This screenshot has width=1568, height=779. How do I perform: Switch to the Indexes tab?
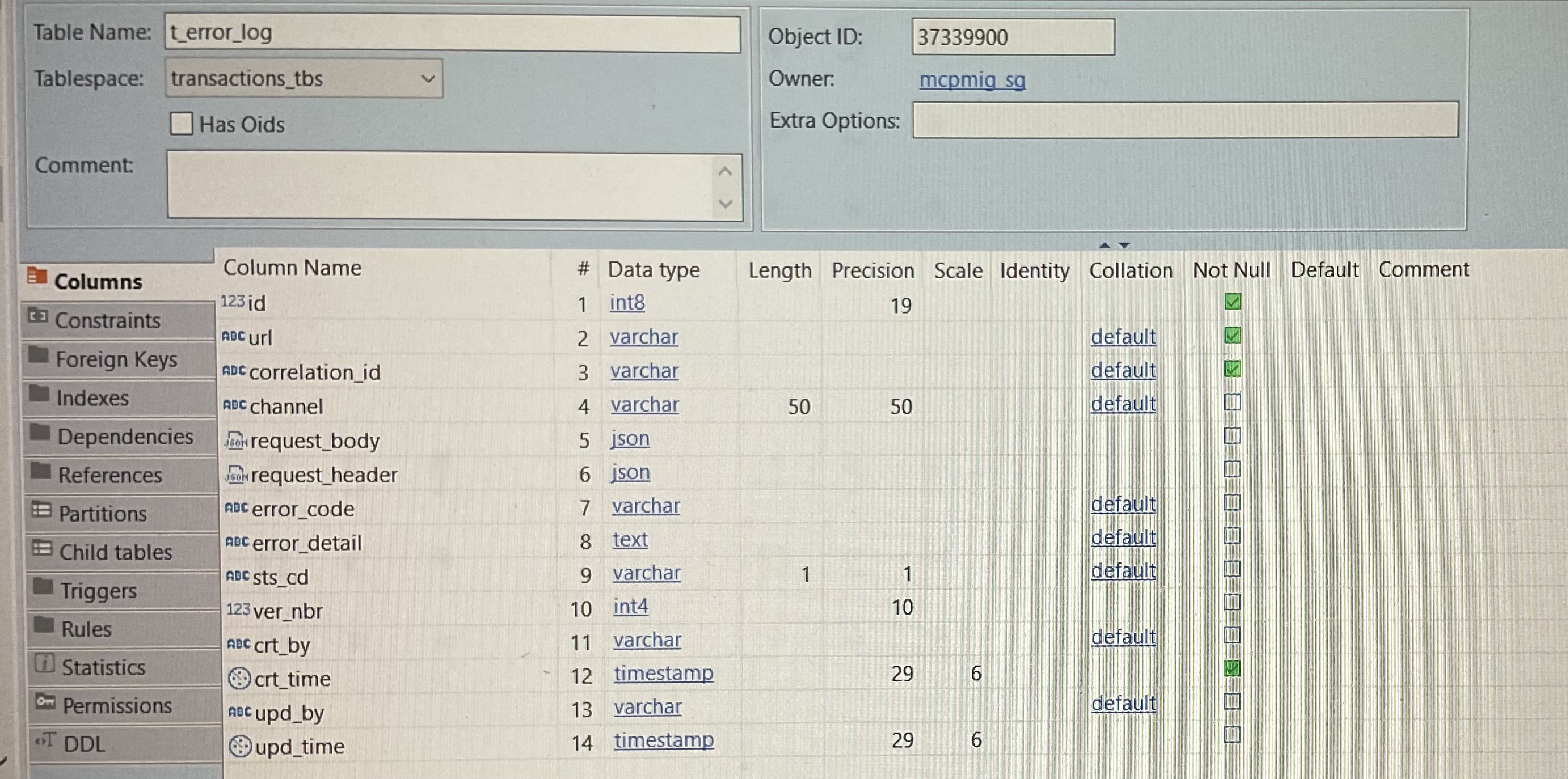92,397
